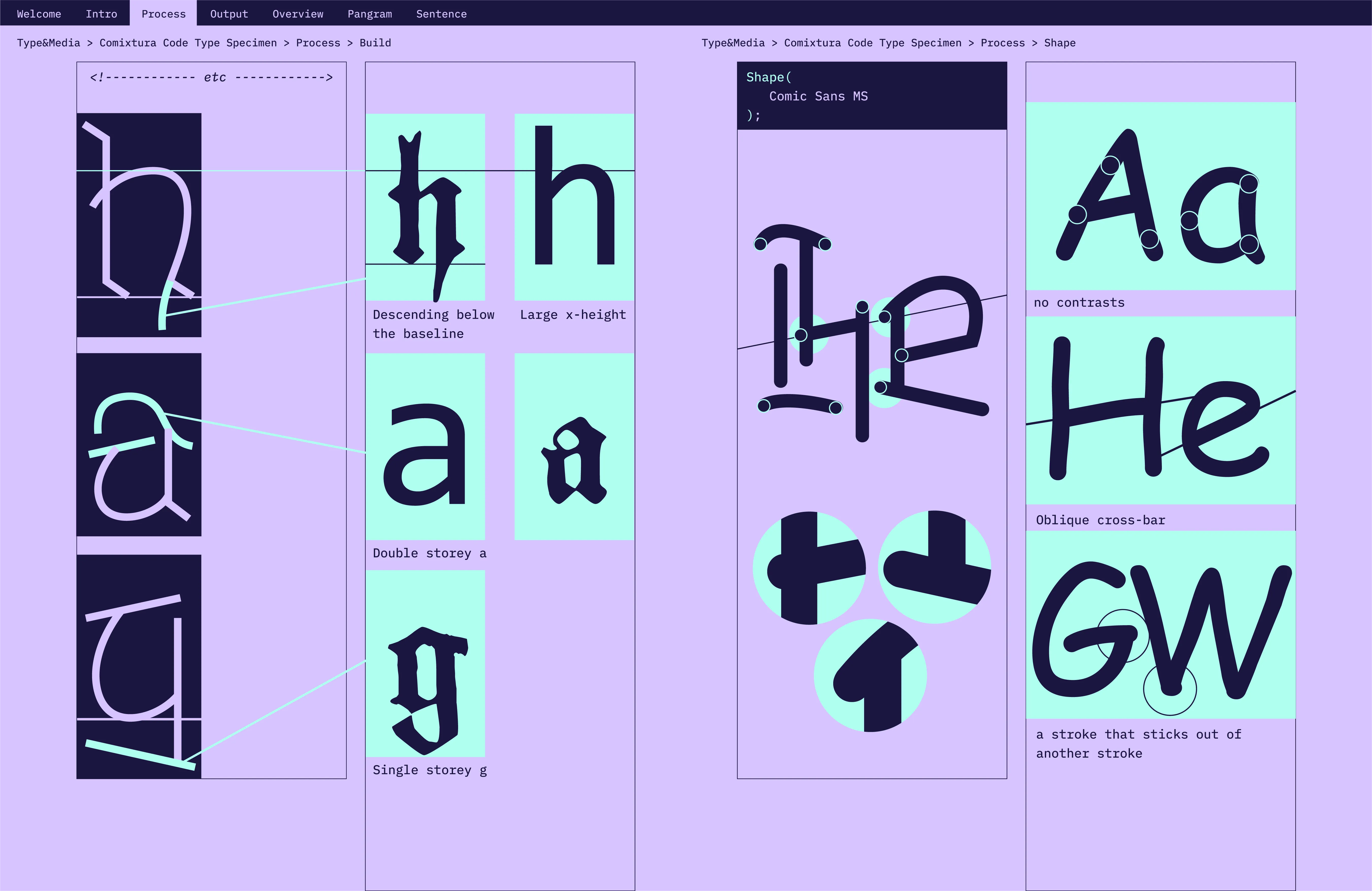The width and height of the screenshot is (1372, 891).
Task: Click the outlined g sketch on dark tile
Action: (x=139, y=667)
